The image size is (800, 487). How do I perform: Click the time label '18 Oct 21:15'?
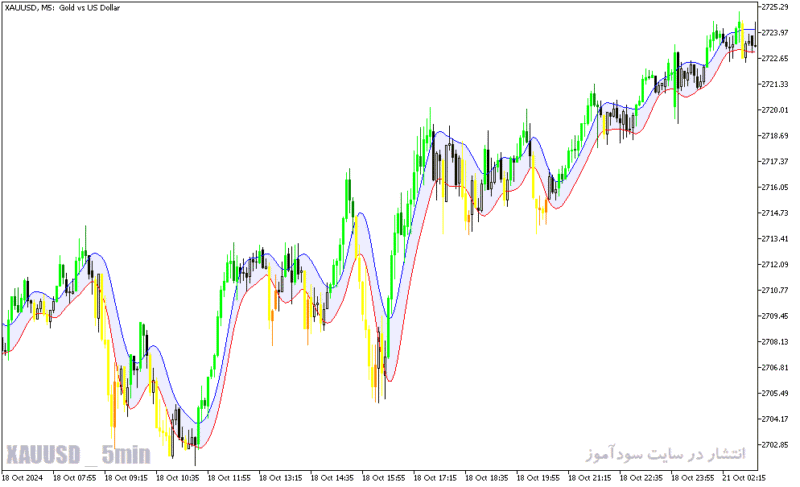tap(590, 478)
